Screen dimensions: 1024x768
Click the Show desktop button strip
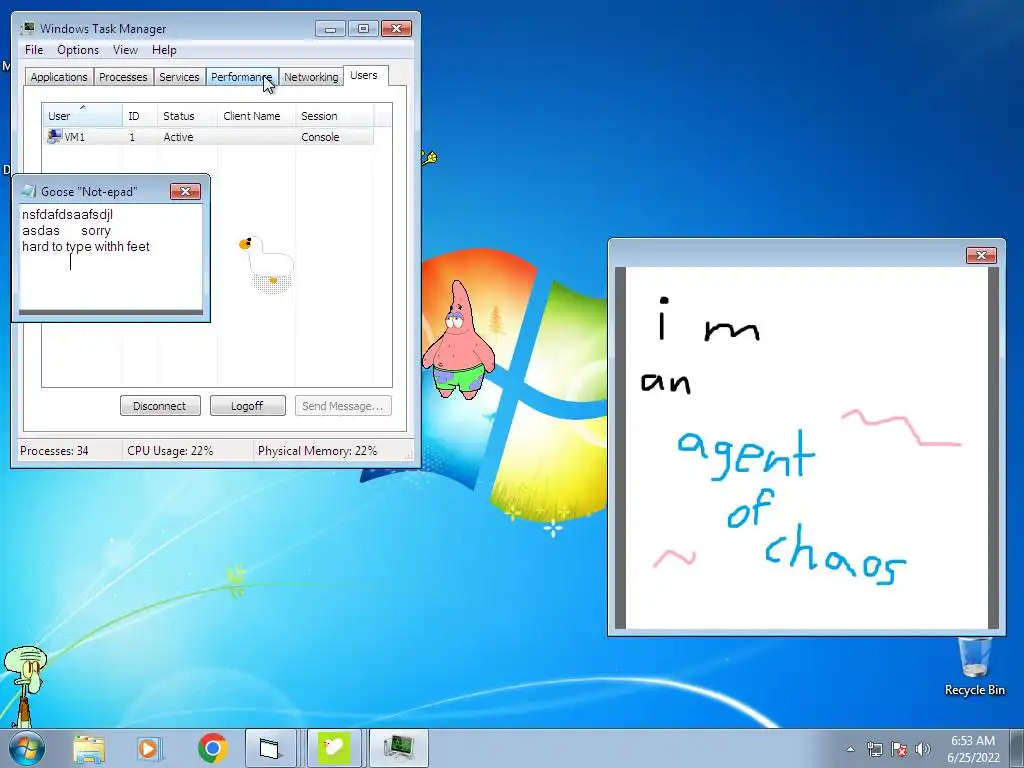(x=1017, y=748)
